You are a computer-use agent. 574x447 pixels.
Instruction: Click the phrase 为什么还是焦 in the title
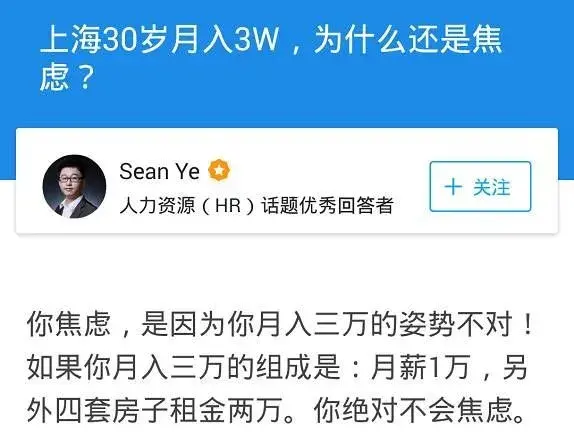tap(408, 39)
